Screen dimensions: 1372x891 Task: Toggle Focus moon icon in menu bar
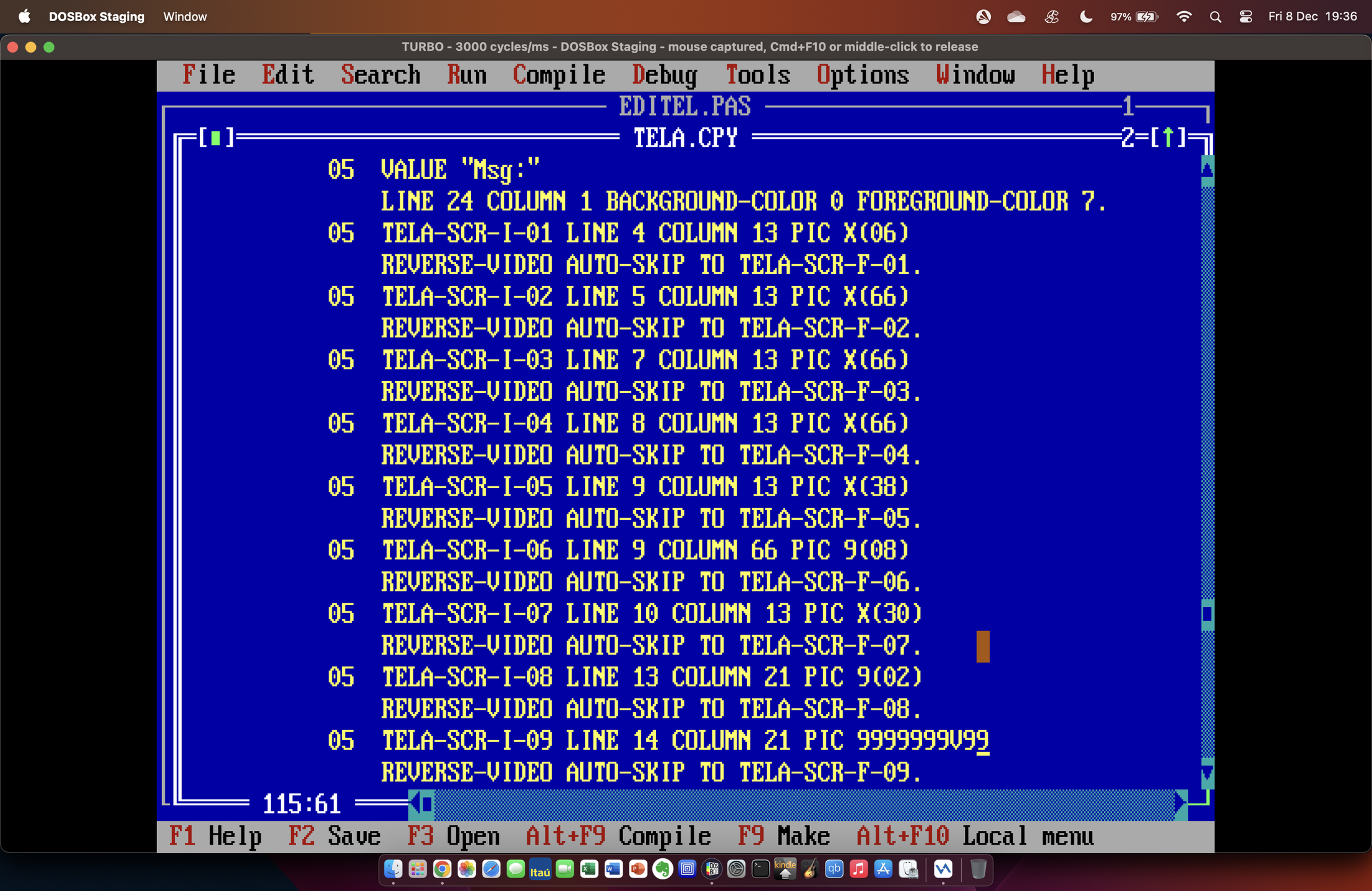pyautogui.click(x=1085, y=17)
